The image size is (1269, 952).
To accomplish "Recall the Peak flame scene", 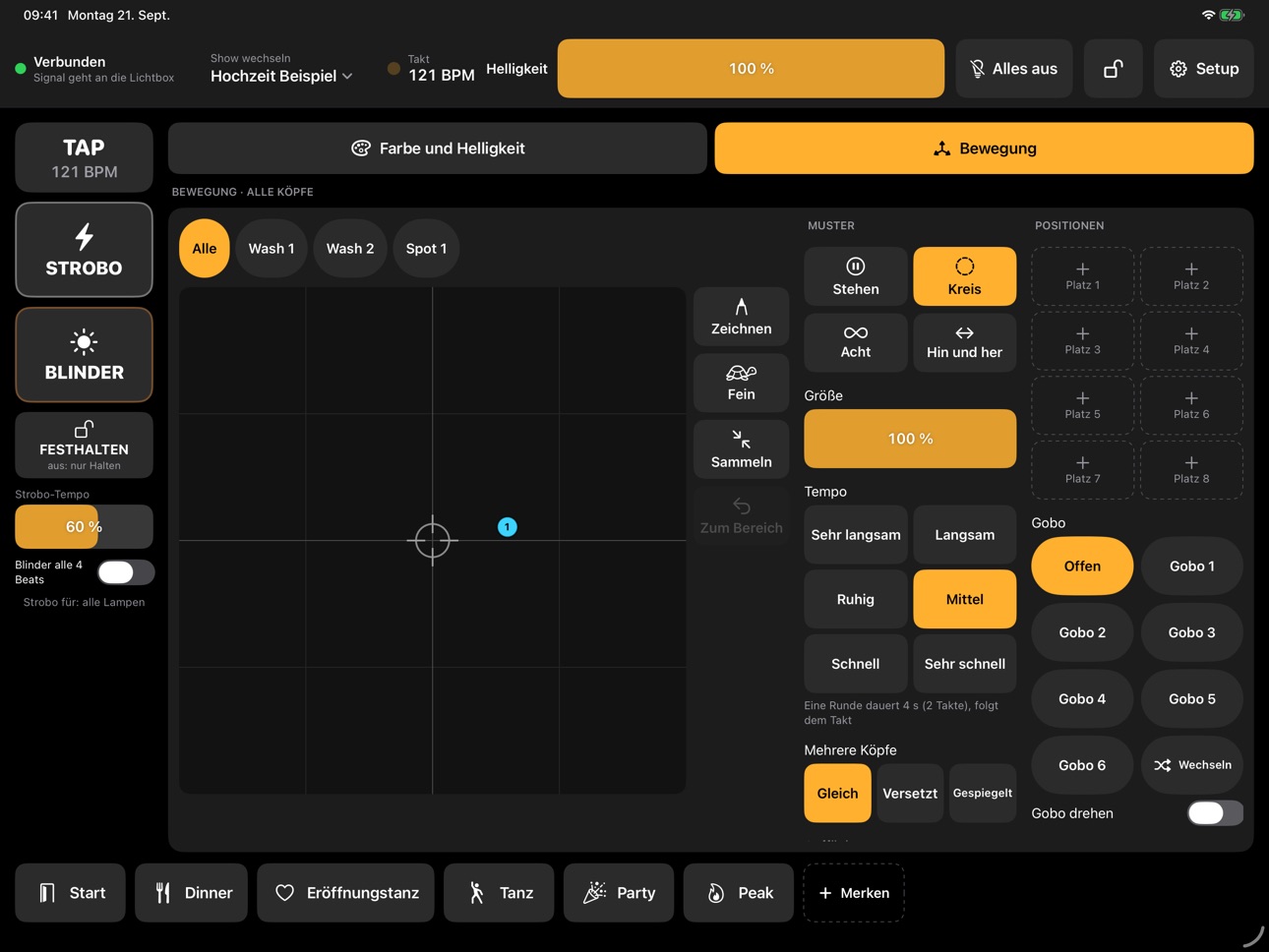I will tap(738, 893).
